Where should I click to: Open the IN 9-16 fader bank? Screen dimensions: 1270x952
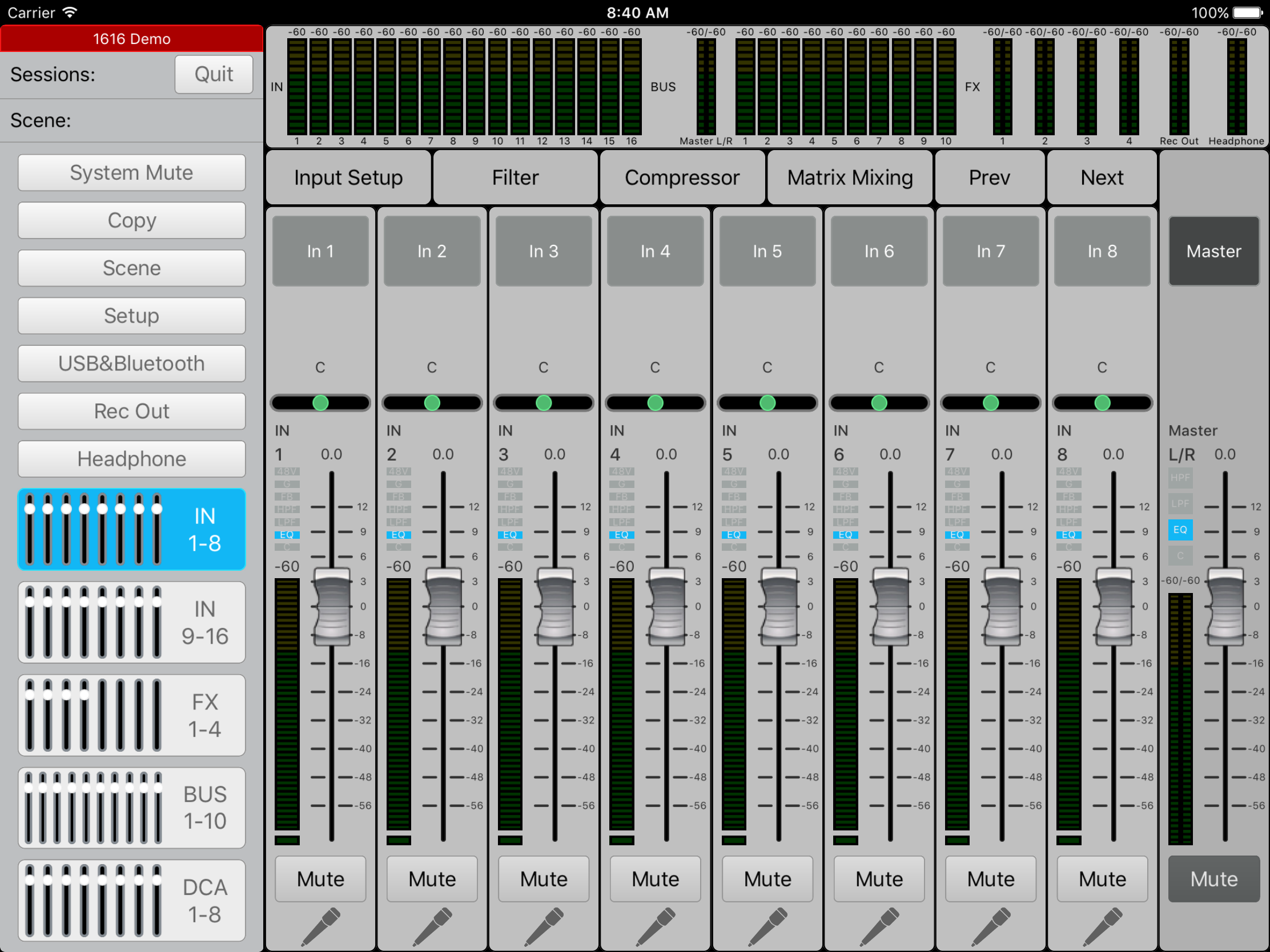[131, 622]
